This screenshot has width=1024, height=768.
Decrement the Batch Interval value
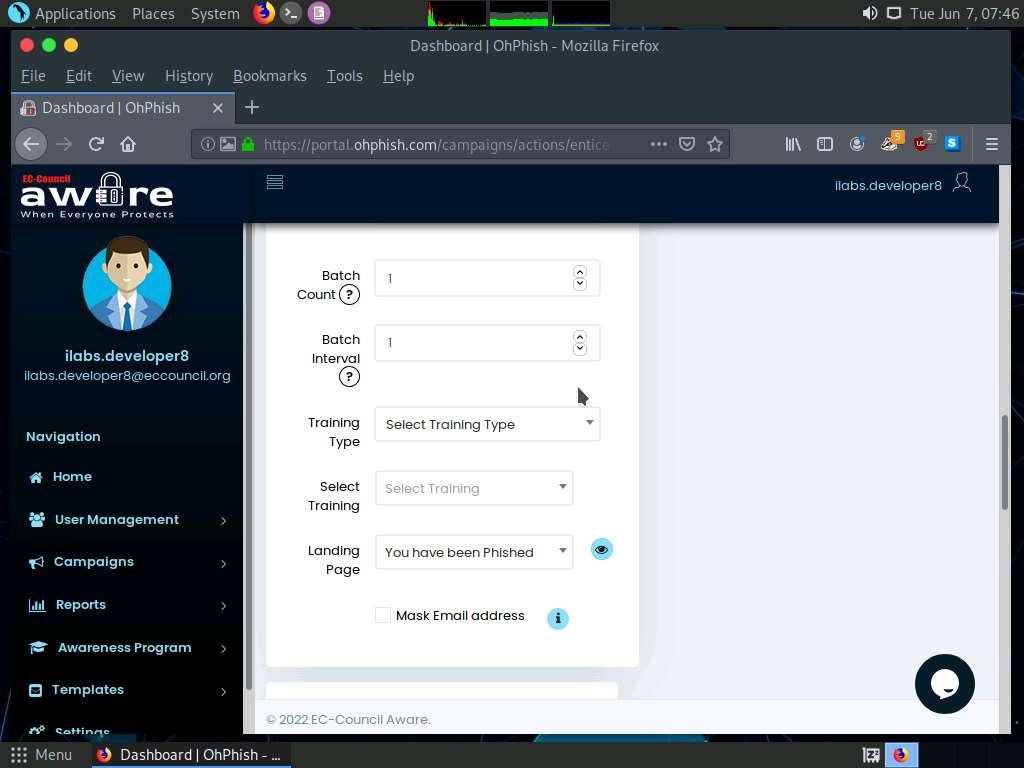580,349
